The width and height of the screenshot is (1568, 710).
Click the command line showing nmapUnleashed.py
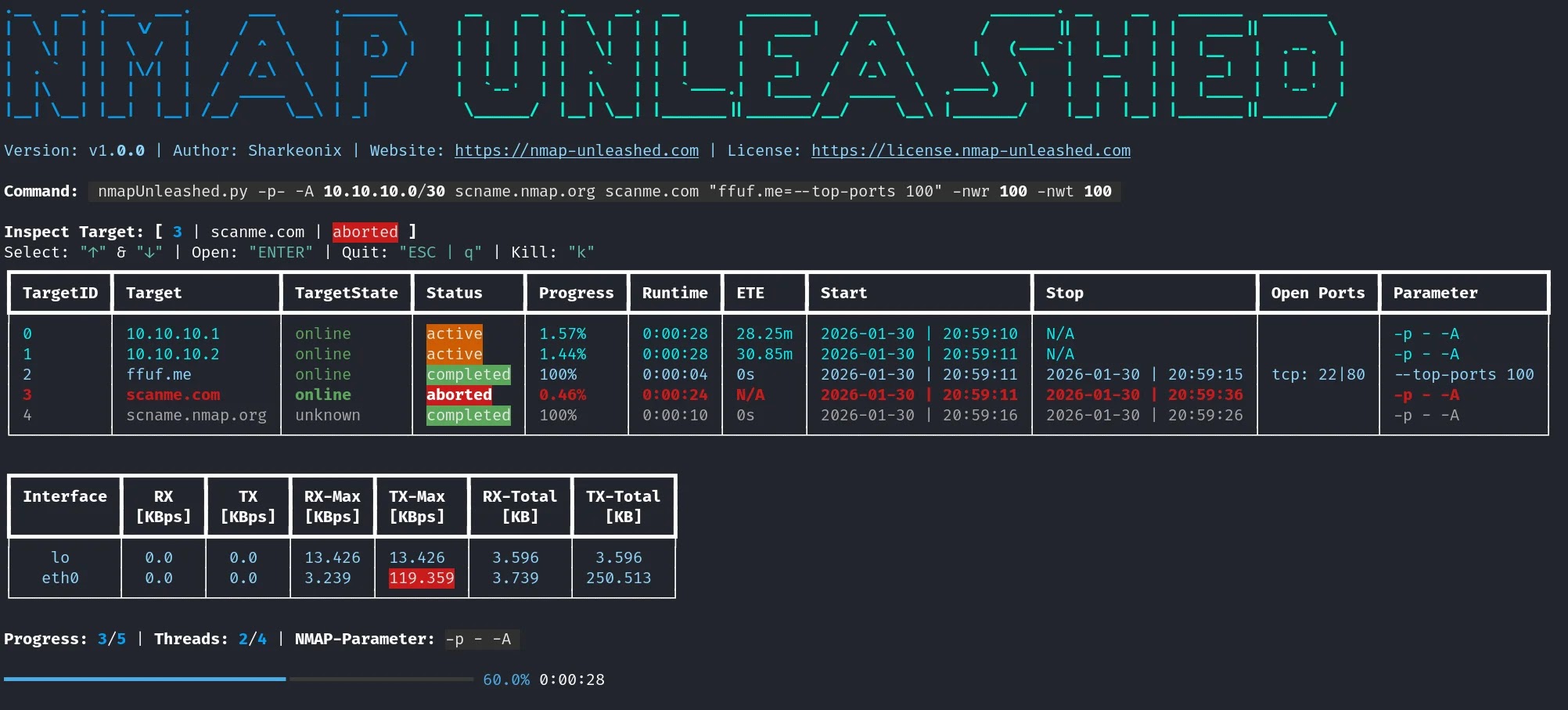606,191
